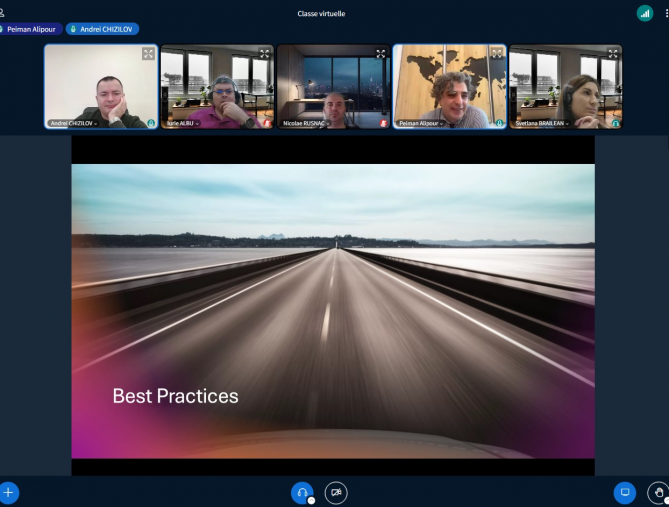Make Andrei CHIZILOV's webcam tile fullscreen

tap(148, 54)
